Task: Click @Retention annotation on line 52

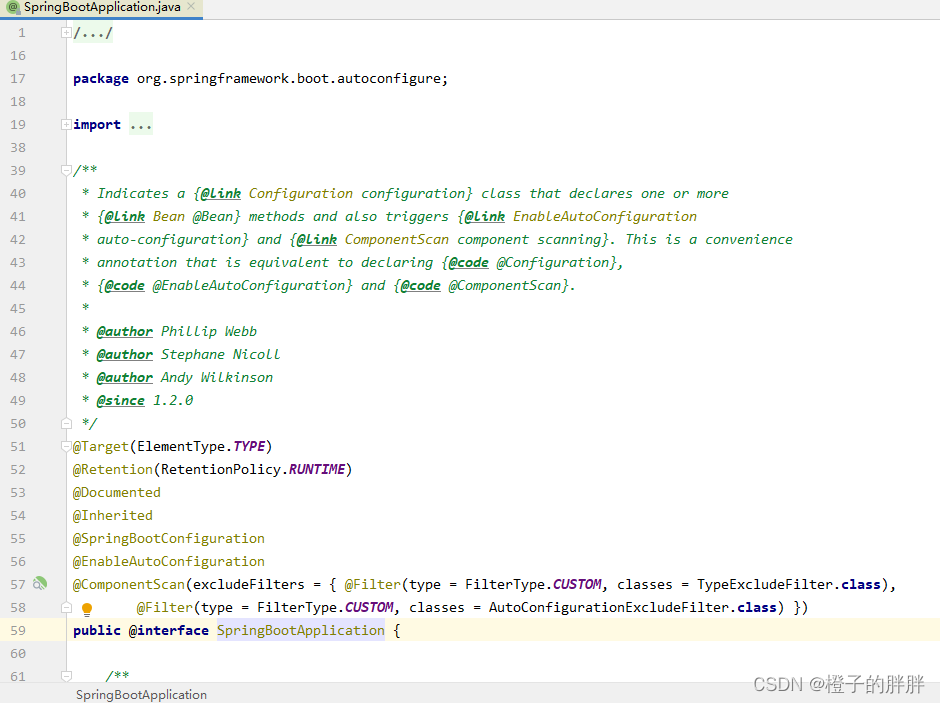Action: tap(113, 469)
